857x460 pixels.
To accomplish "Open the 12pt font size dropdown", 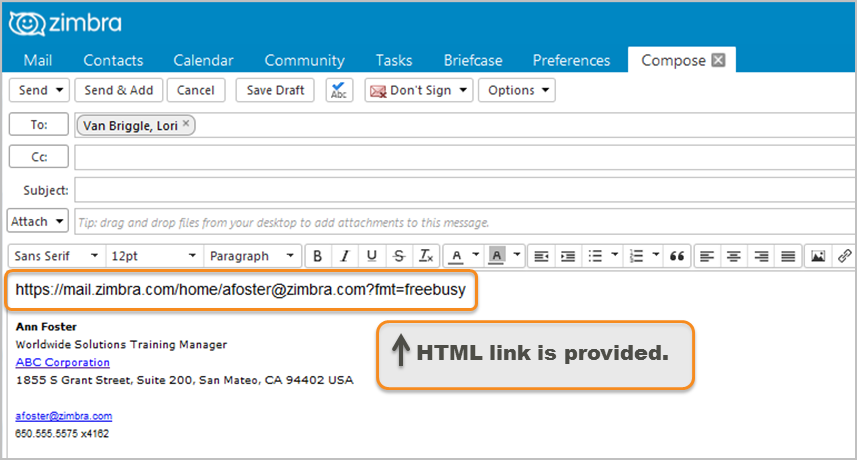I will pyautogui.click(x=154, y=256).
